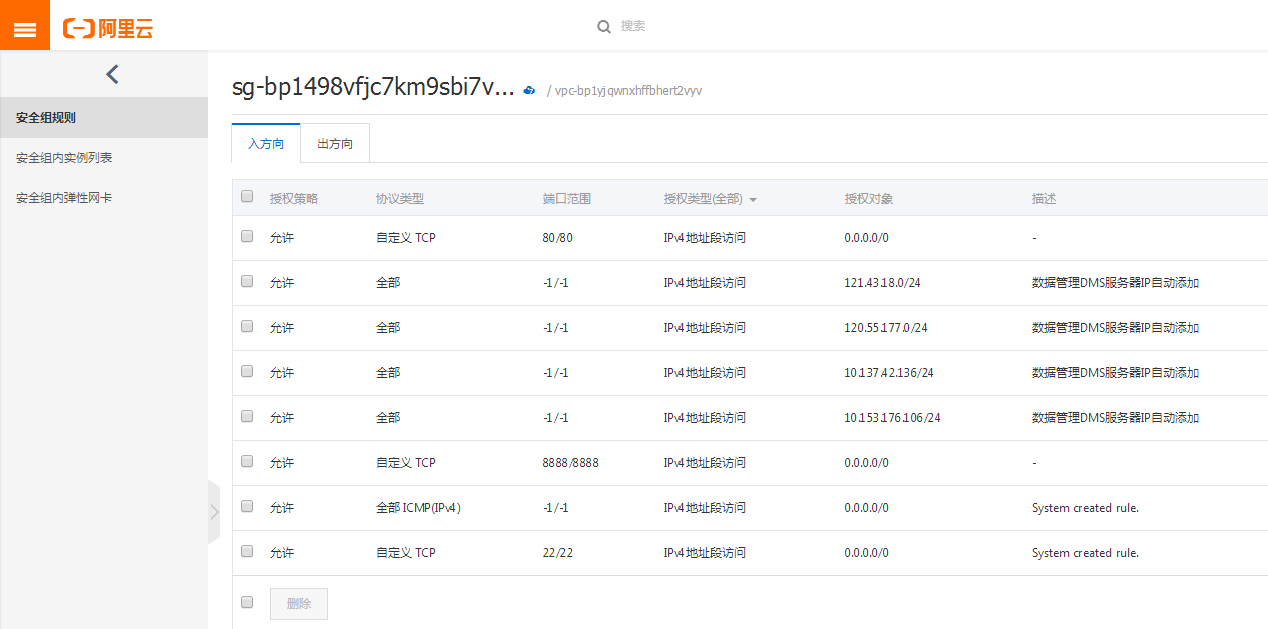Click the search magnifier icon
This screenshot has height=629, width=1268.
[x=604, y=27]
